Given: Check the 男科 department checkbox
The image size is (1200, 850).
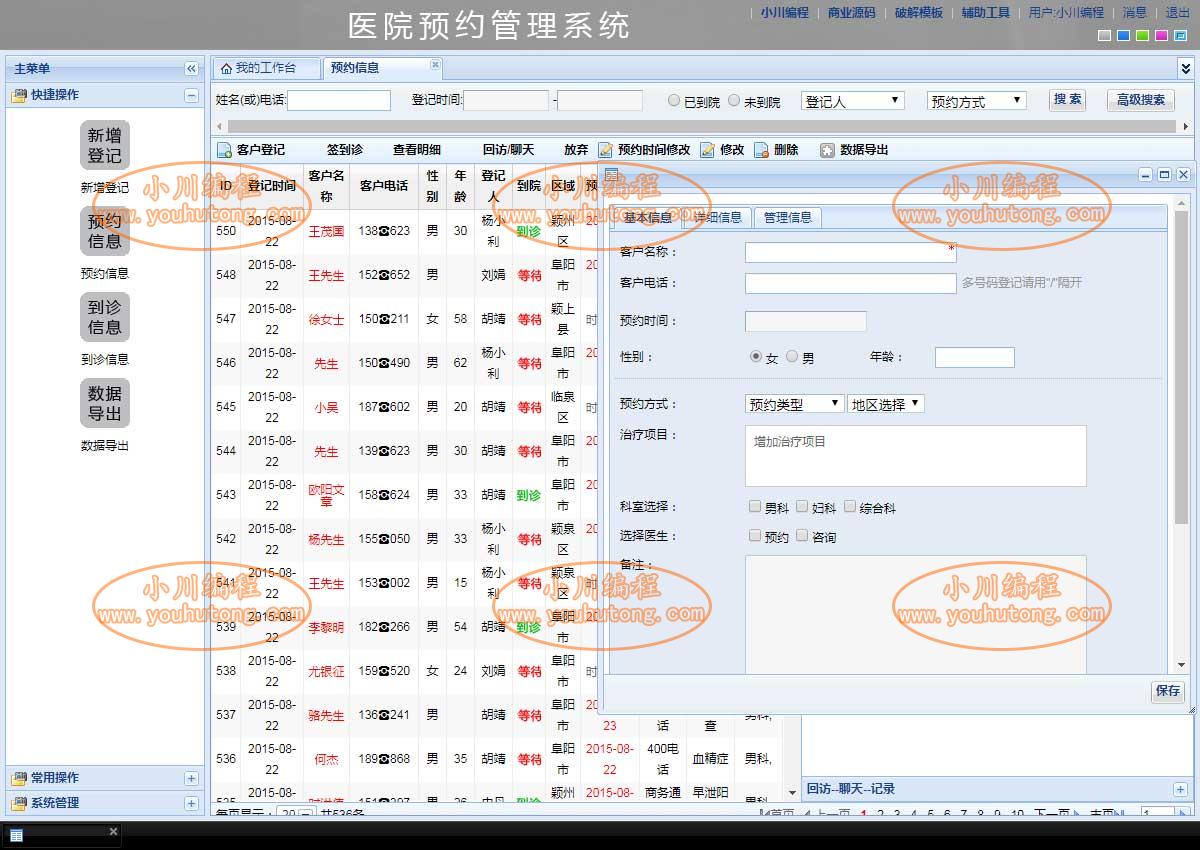Looking at the screenshot, I should pos(755,507).
